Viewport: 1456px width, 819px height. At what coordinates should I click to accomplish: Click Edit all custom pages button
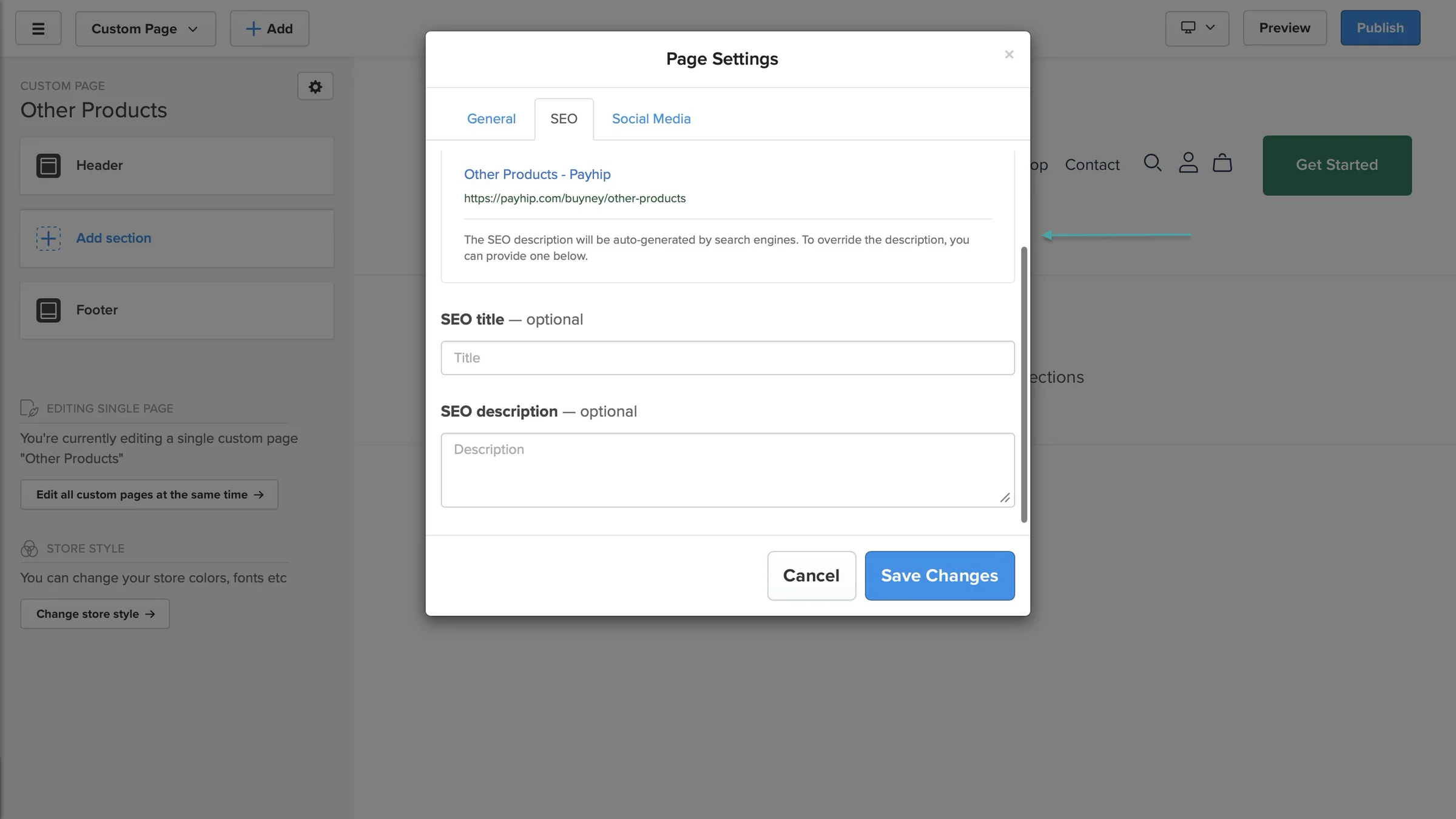[149, 494]
